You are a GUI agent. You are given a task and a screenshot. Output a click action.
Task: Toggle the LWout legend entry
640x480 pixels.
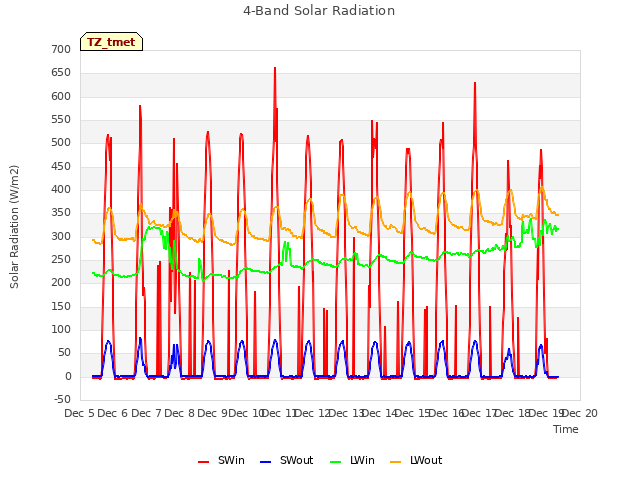[416, 460]
